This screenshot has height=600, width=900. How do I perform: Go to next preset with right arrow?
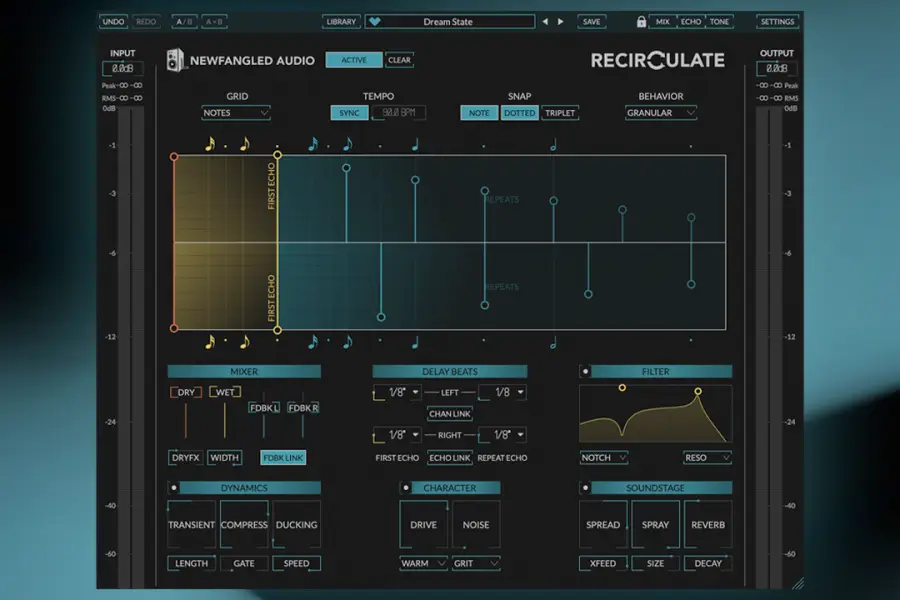tap(561, 22)
